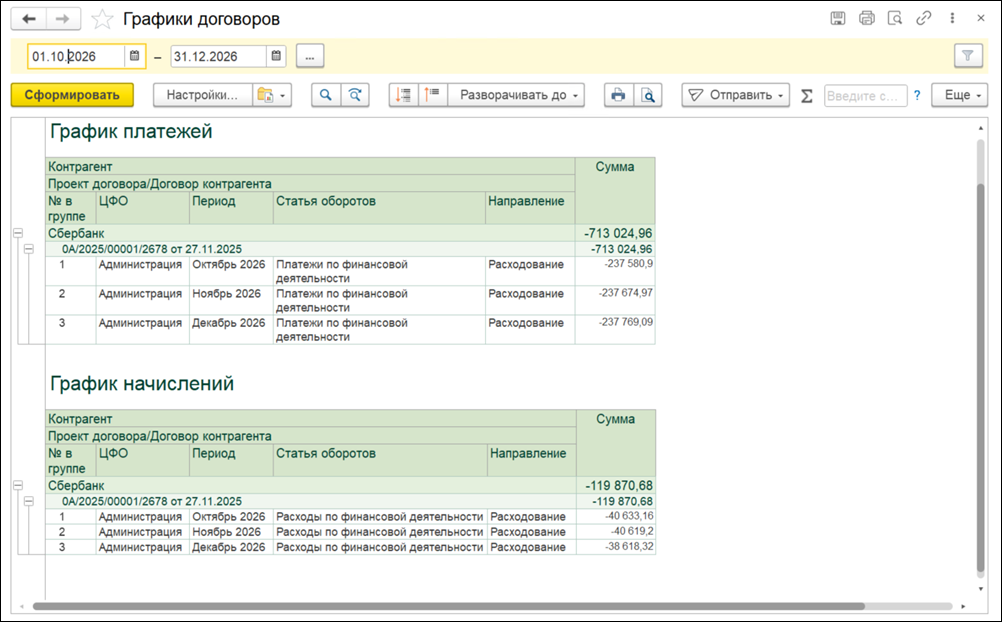Screen dimensions: 1002x622
Task: Click the sigma sum icon
Action: click(807, 96)
